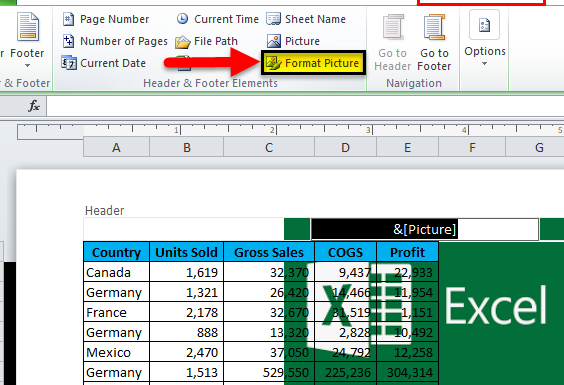The width and height of the screenshot is (564, 385).
Task: Insert Number of Pages element
Action: [x=115, y=41]
